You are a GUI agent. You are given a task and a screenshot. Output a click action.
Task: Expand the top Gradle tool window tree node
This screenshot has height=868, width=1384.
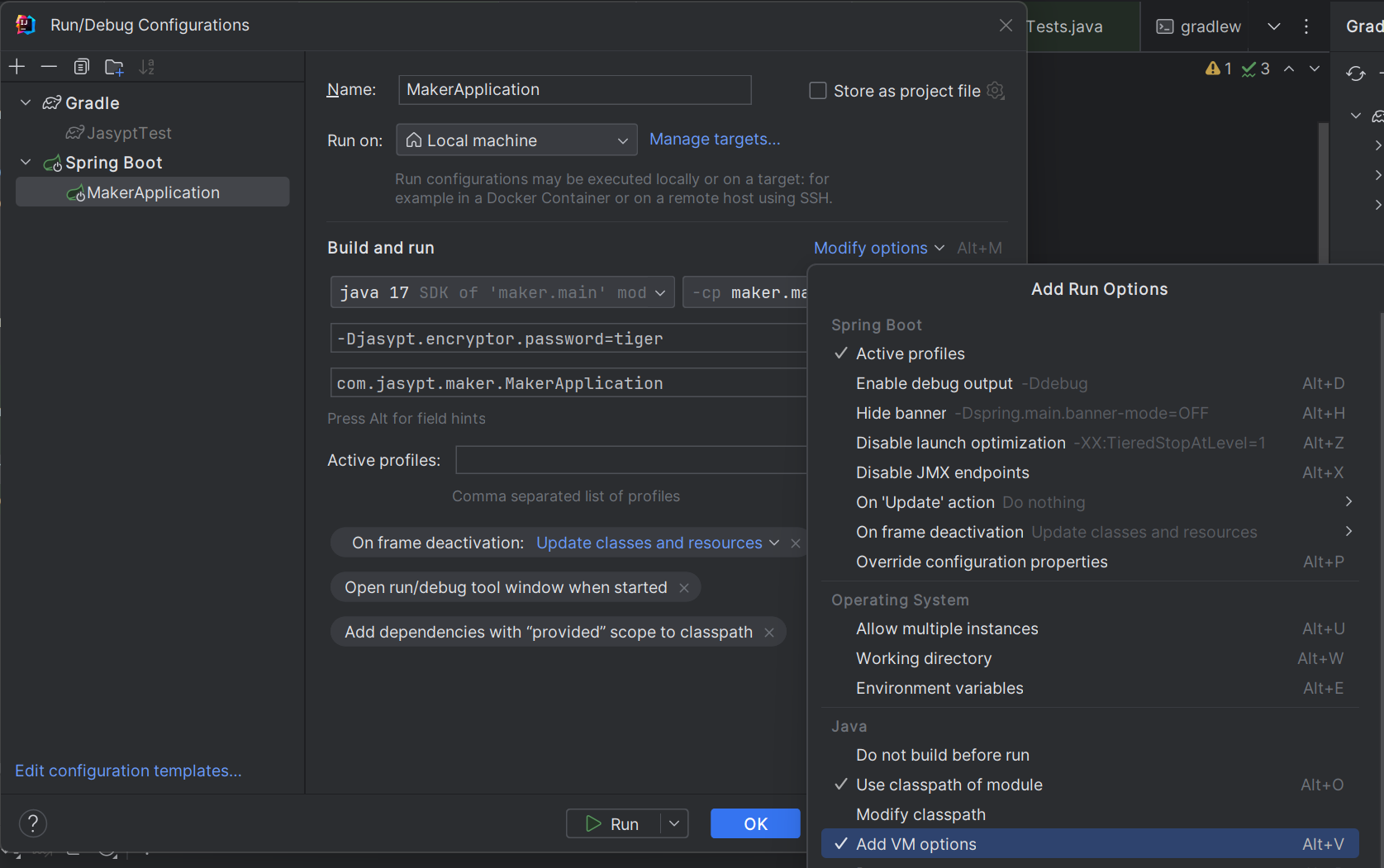1355,116
